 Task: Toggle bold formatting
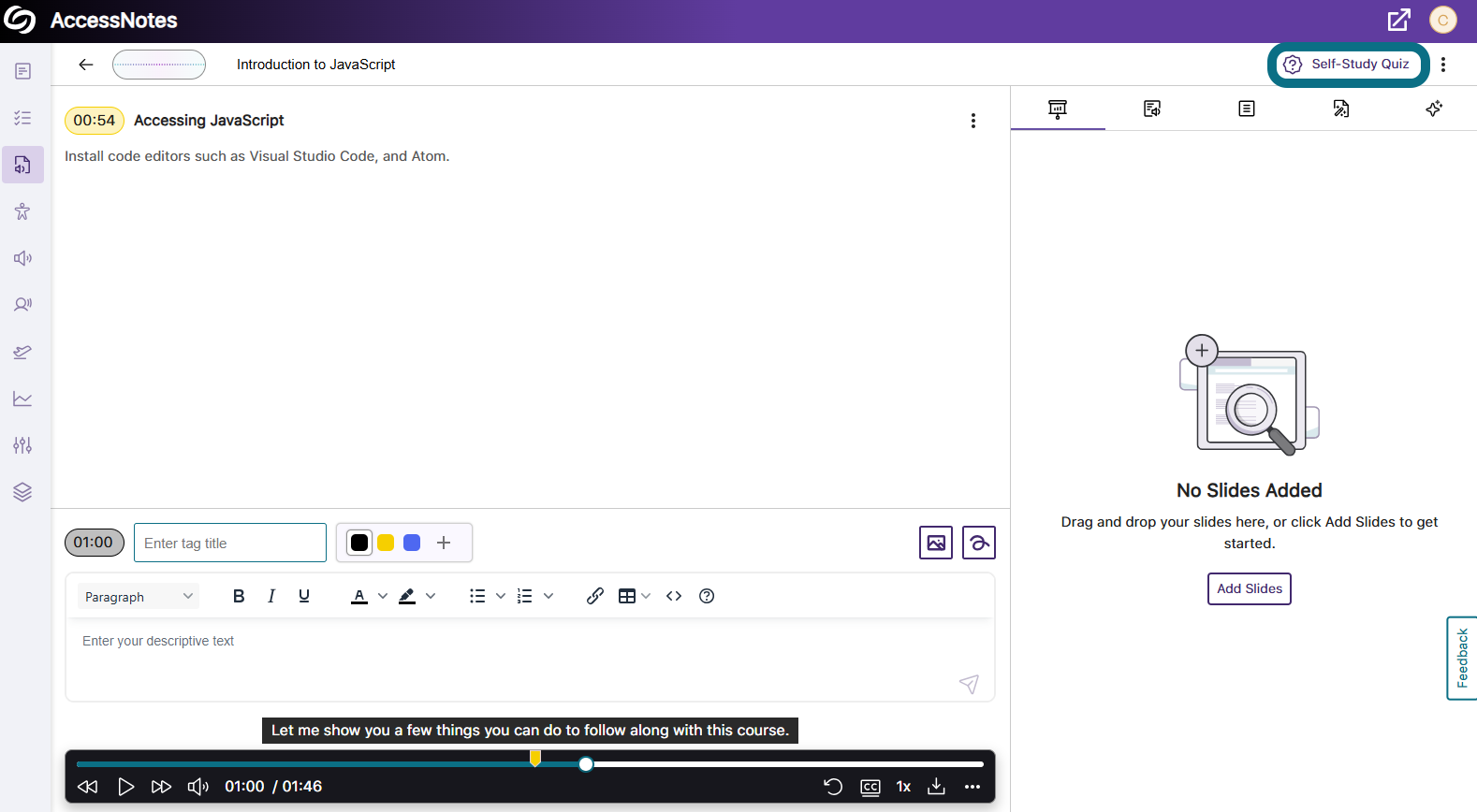[239, 596]
